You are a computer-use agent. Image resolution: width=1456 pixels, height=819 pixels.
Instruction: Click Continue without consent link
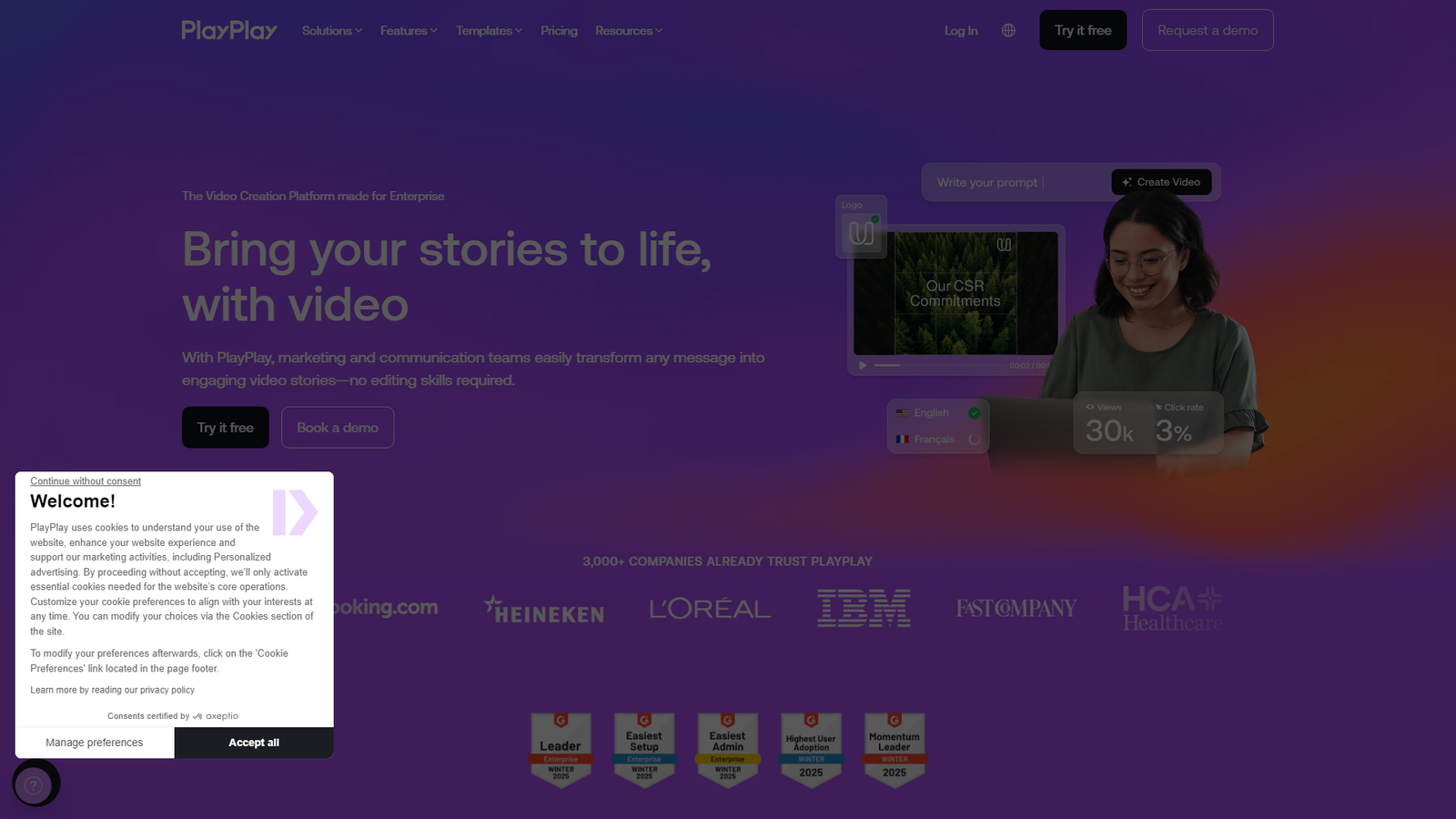click(86, 481)
